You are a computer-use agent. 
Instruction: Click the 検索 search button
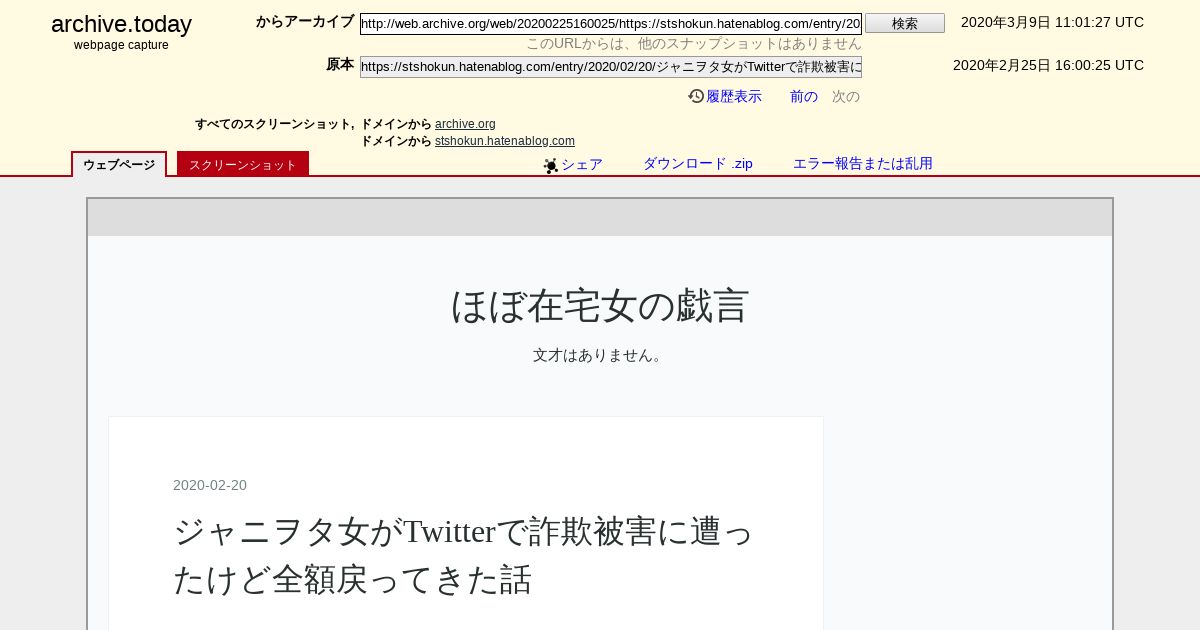(x=905, y=23)
